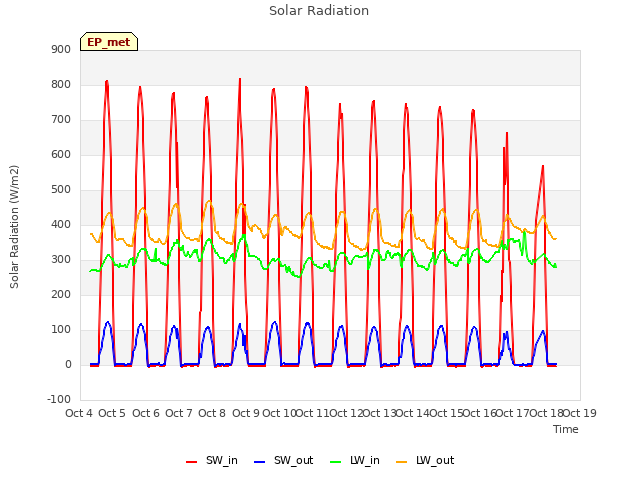Toggle the SW_out legend entry
This screenshot has width=640, height=480.
[x=283, y=460]
